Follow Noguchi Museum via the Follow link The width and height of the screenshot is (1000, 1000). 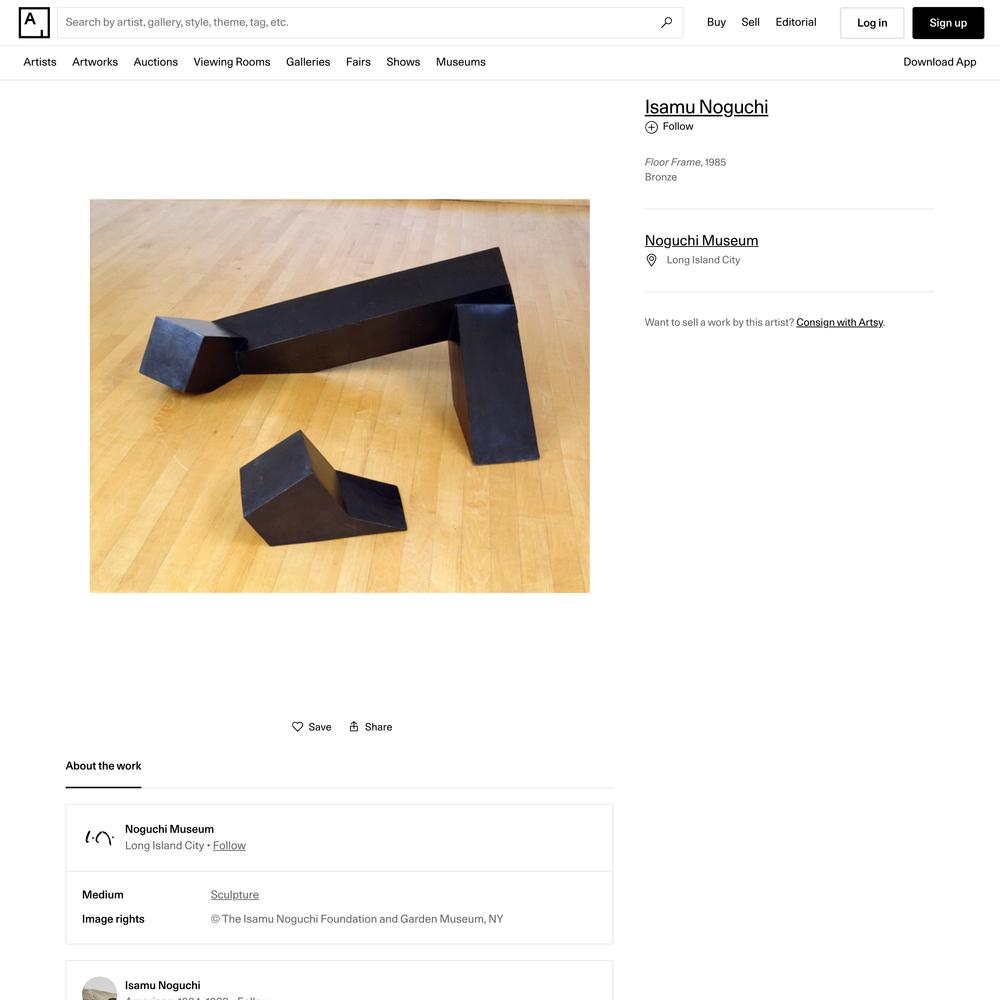[229, 846]
